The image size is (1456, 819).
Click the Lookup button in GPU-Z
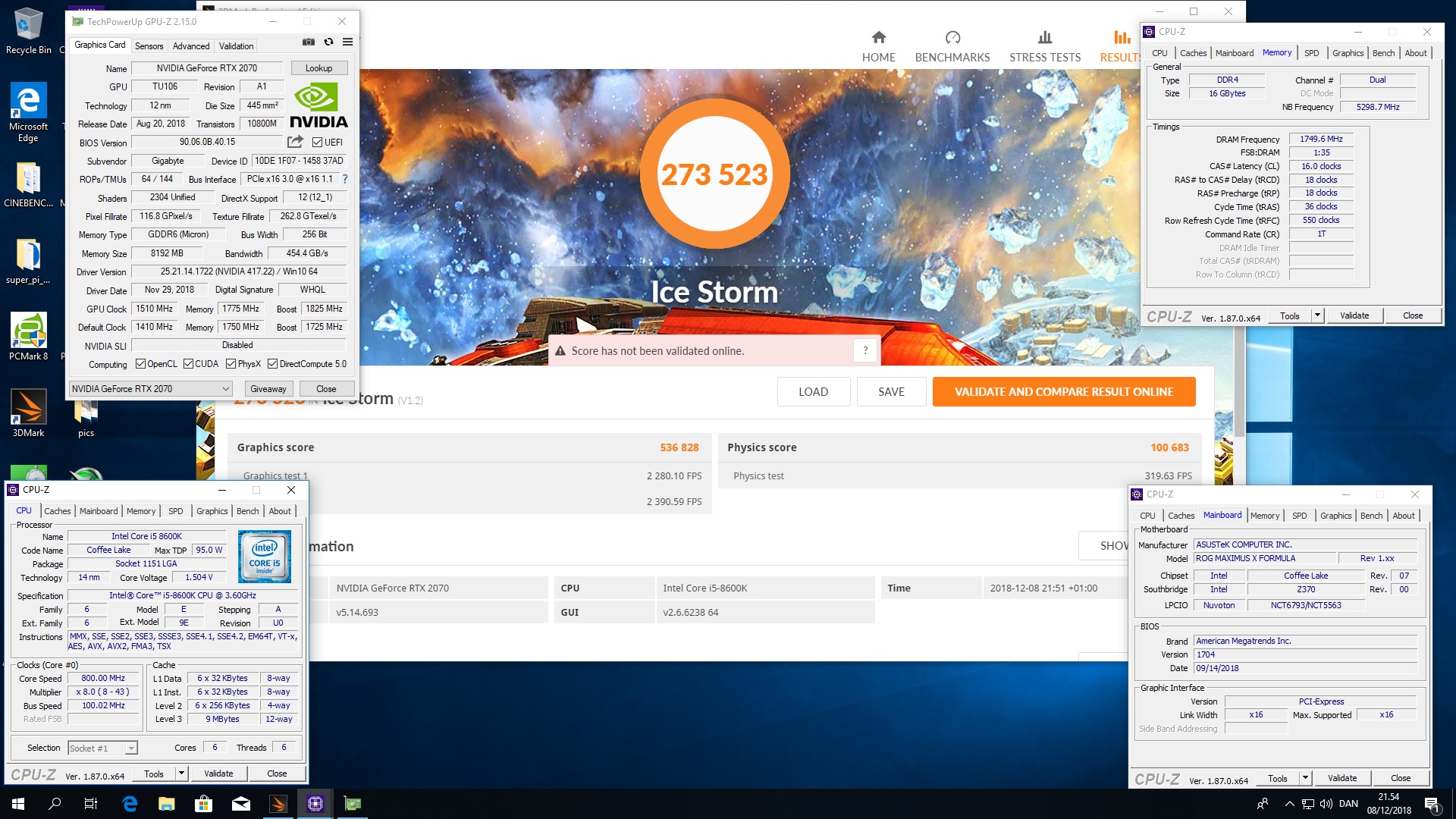pos(318,68)
